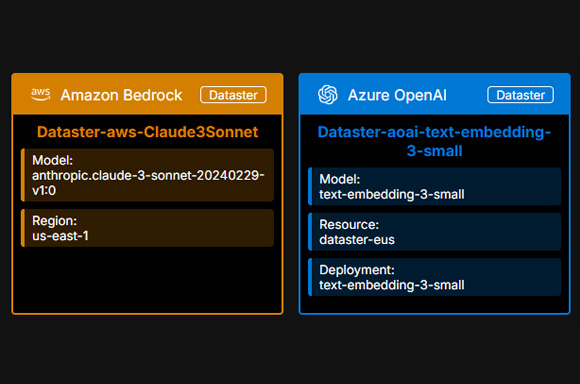Click Dataster badge on Amazon Bedrock card
The height and width of the screenshot is (384, 580).
click(x=233, y=95)
